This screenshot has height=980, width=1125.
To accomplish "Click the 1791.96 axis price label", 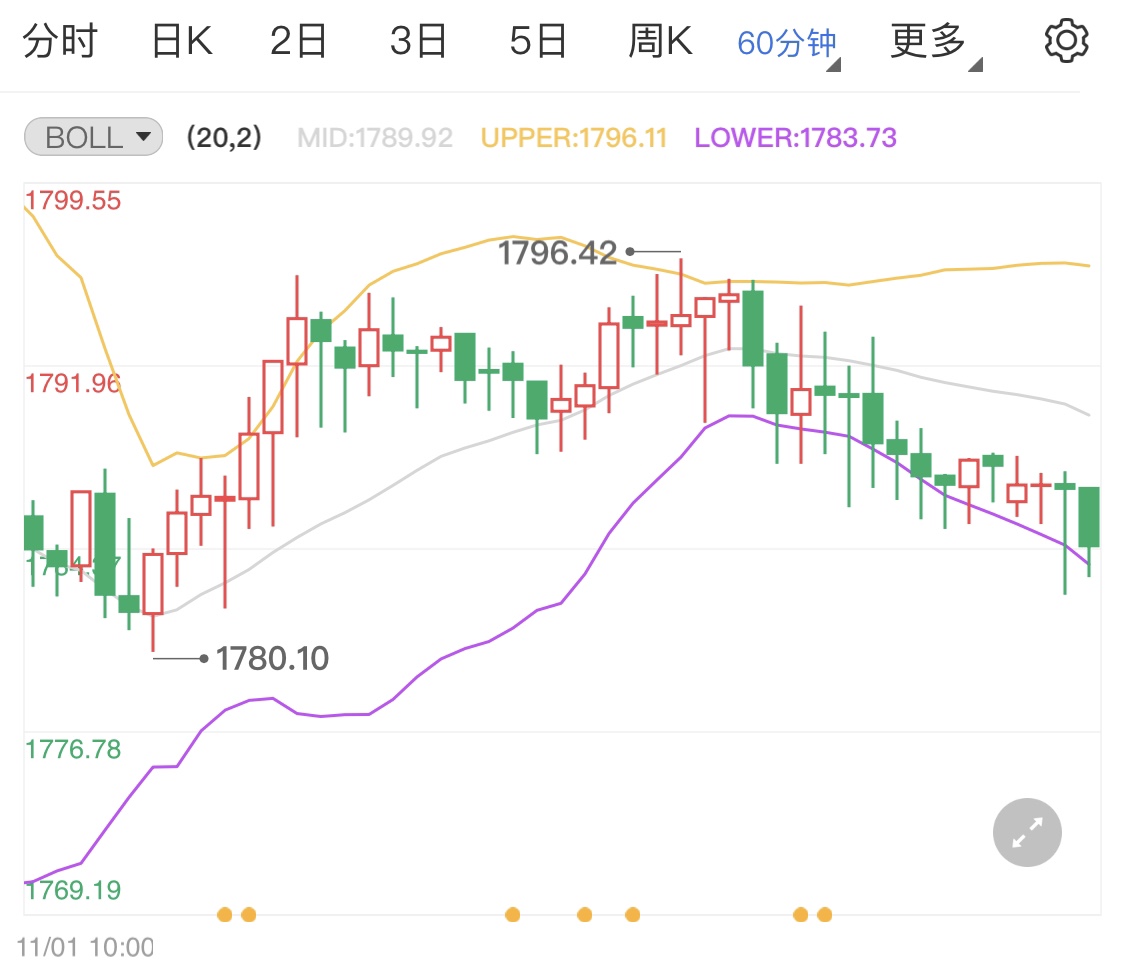I will coord(73,384).
